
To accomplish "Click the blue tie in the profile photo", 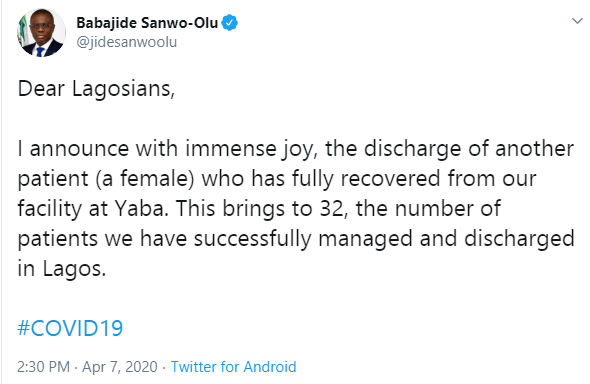I will pyautogui.click(x=40, y=52).
